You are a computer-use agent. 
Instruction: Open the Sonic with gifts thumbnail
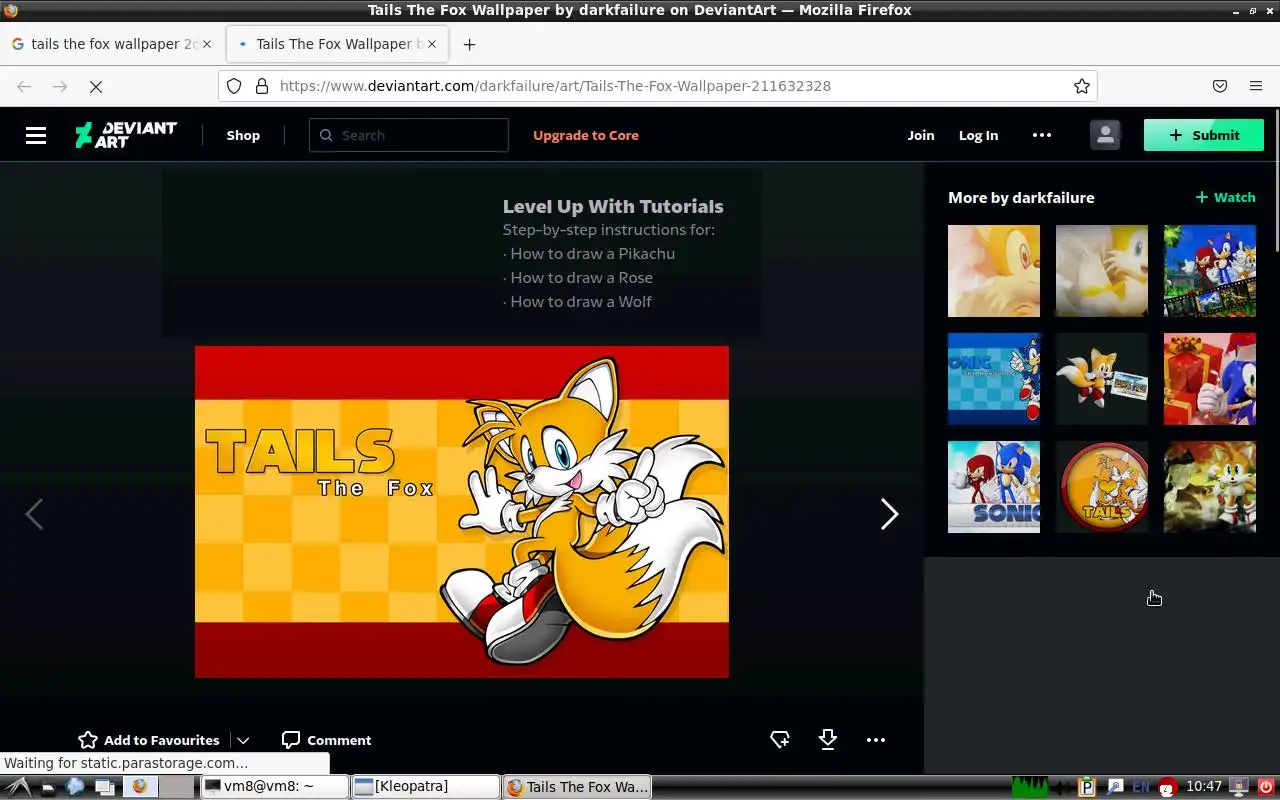[x=1210, y=379]
